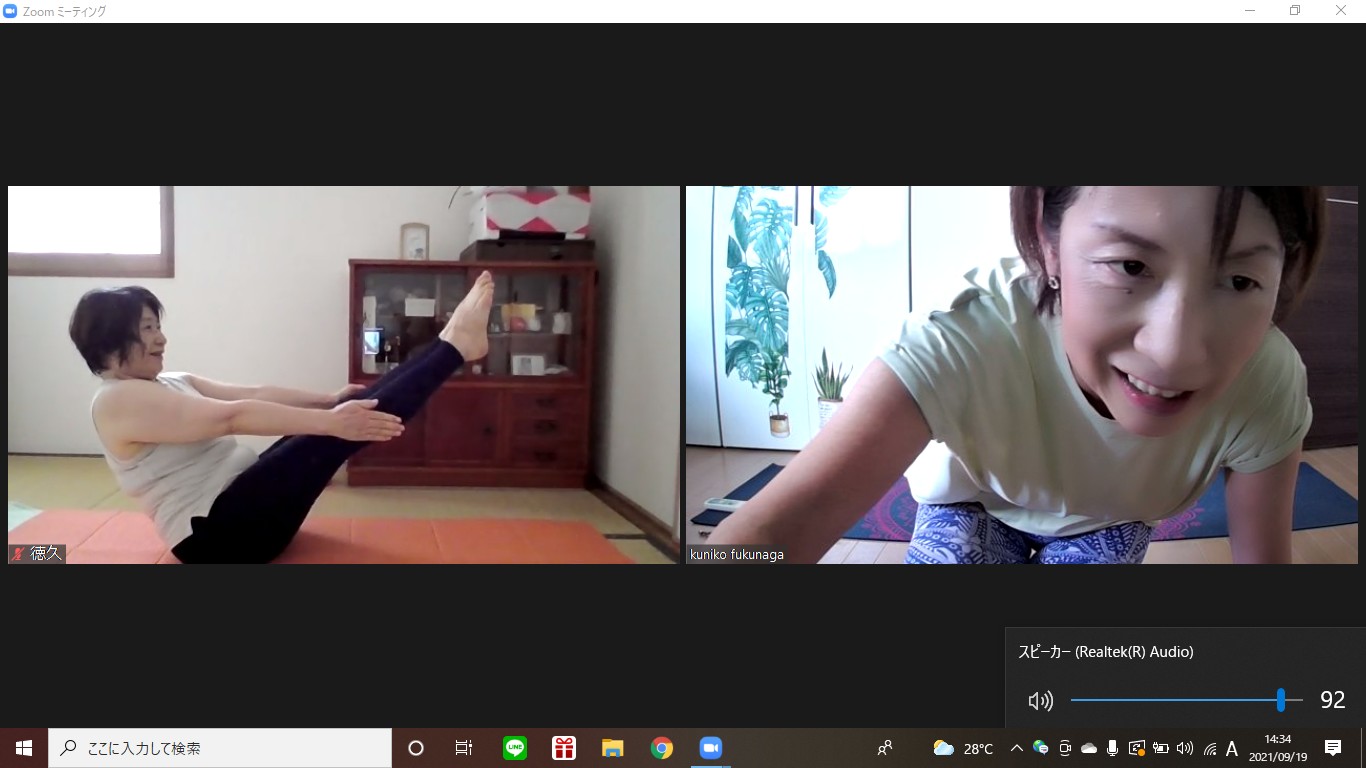The height and width of the screenshot is (768, 1366).
Task: Open the Windows Start menu
Action: coord(24,748)
